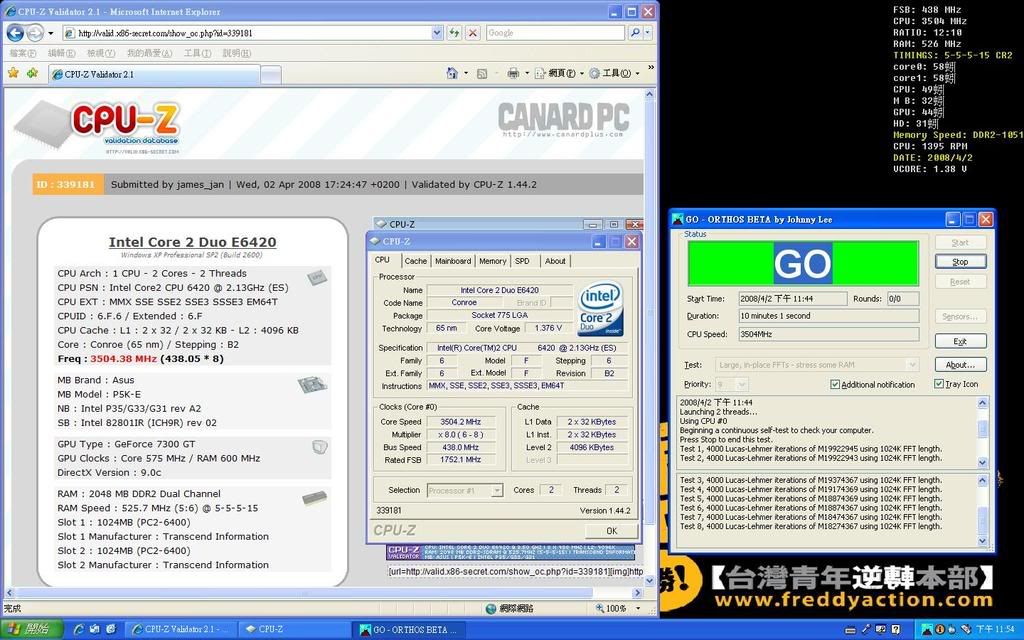
Task: Click About... button in ORTHOS
Action: [x=960, y=364]
